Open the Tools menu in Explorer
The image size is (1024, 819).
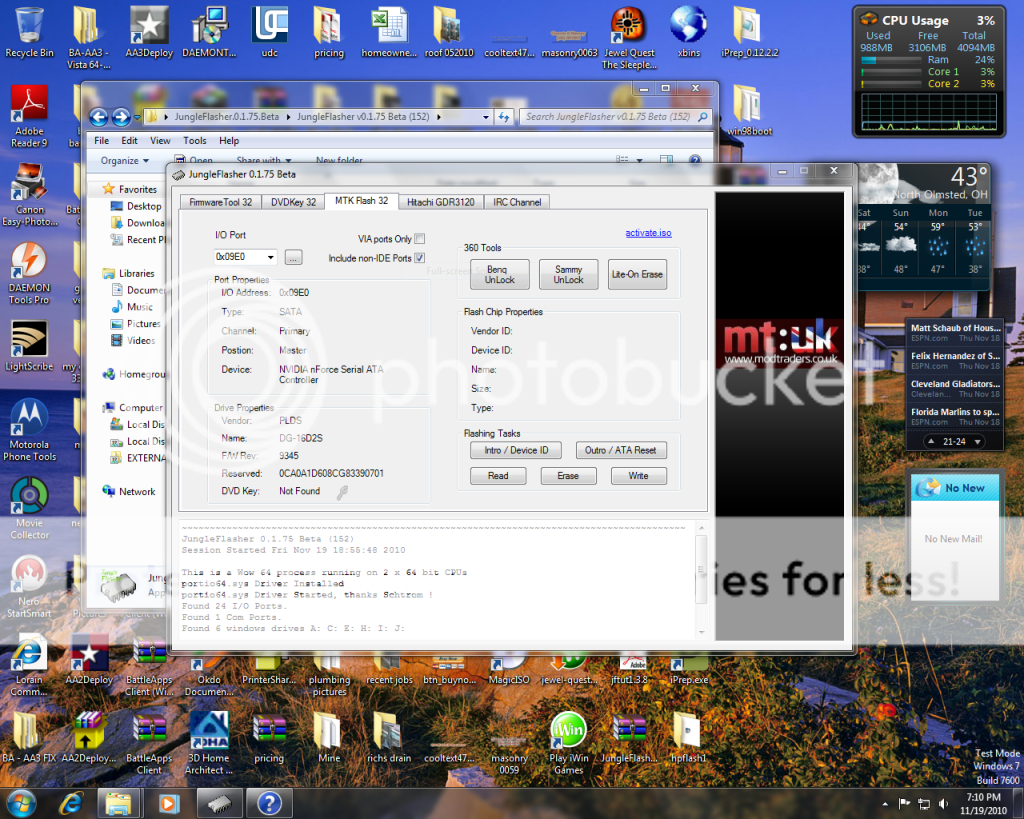click(x=194, y=141)
